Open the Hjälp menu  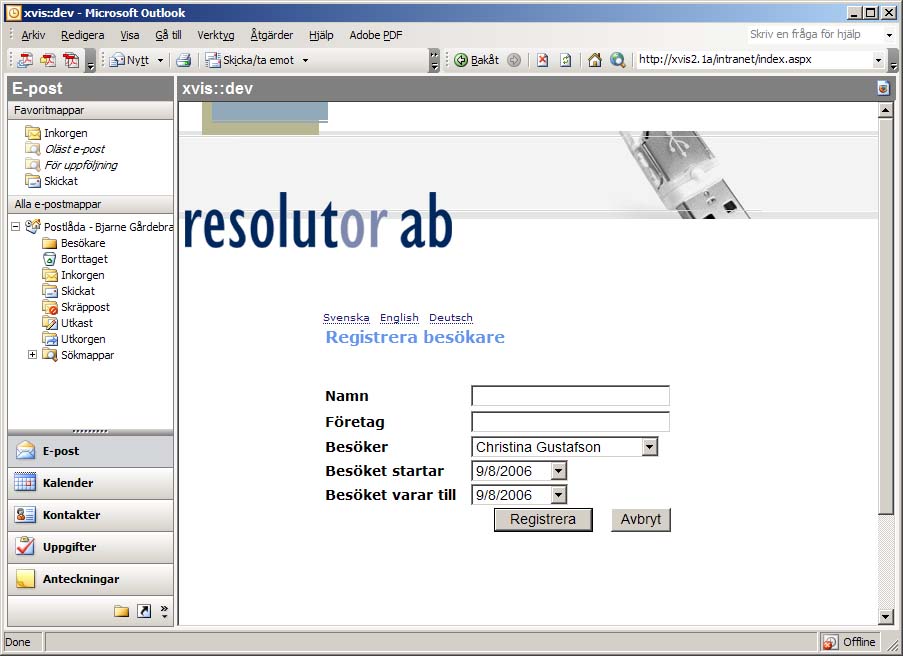click(x=321, y=35)
